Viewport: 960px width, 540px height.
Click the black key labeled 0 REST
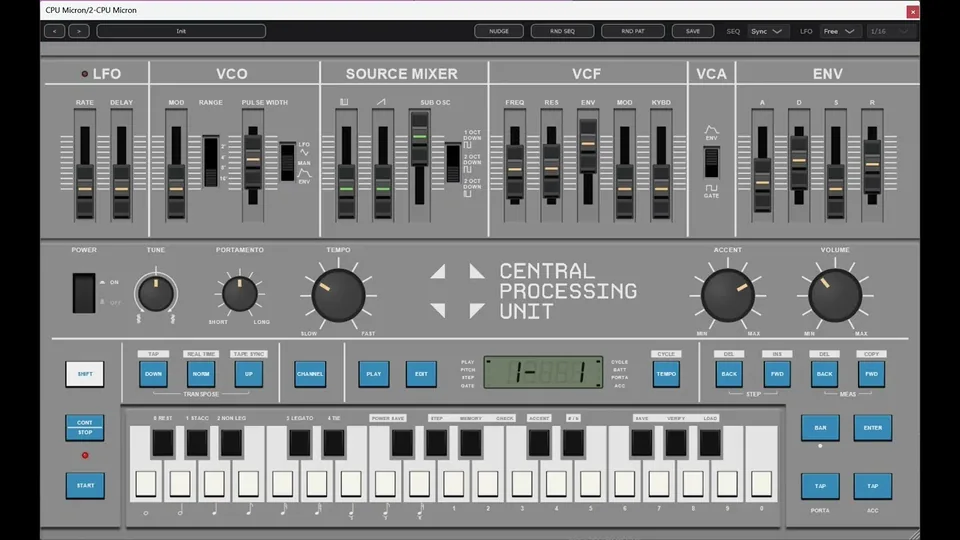163,443
